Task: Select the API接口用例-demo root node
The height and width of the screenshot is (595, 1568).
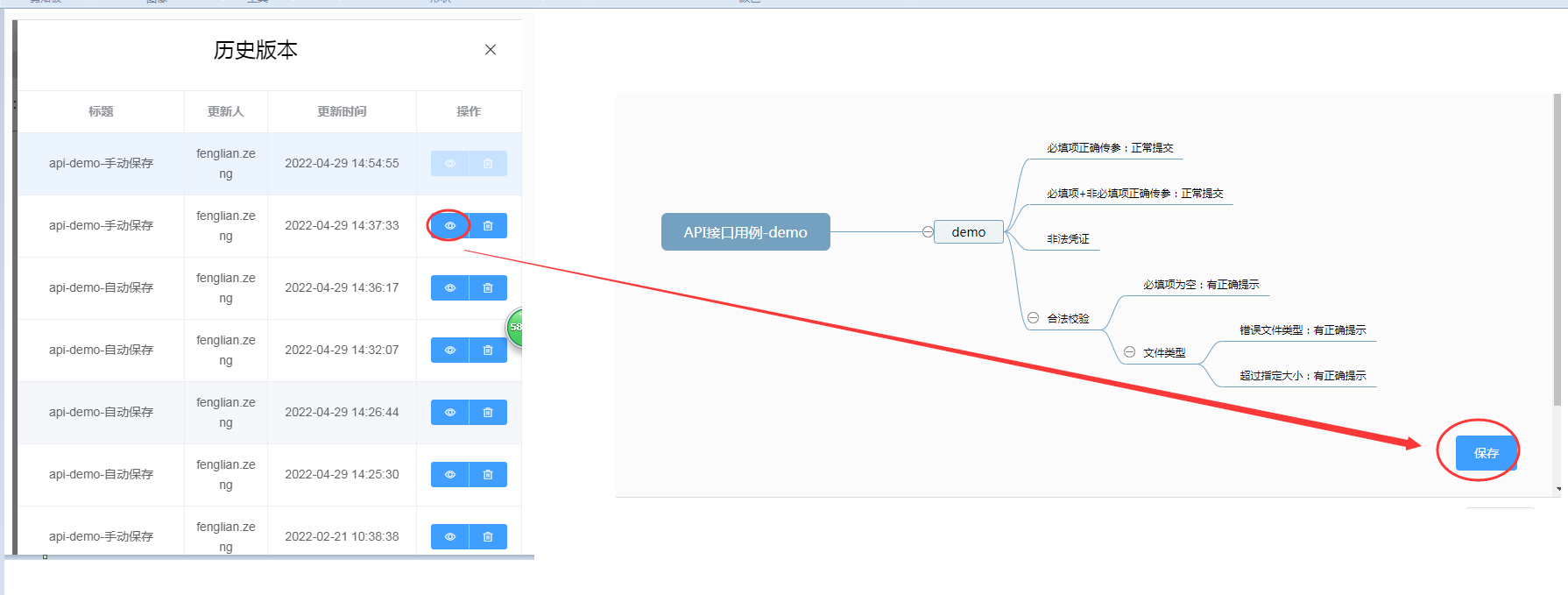Action: (x=745, y=232)
